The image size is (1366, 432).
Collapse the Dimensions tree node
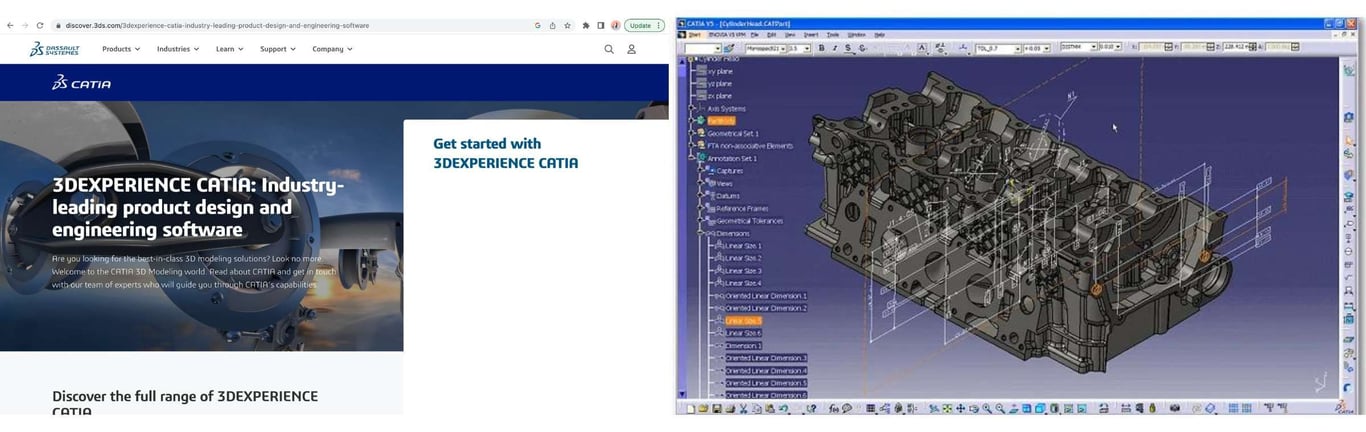(701, 233)
